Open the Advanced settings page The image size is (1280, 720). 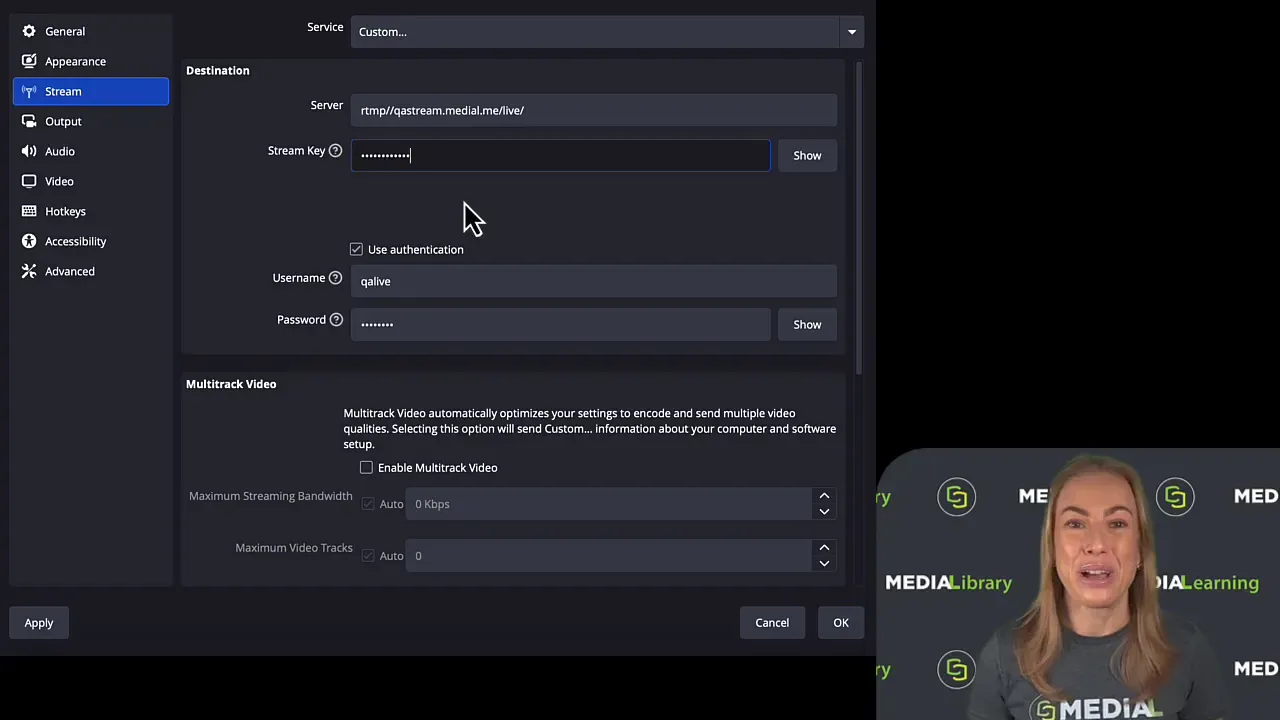point(91,271)
